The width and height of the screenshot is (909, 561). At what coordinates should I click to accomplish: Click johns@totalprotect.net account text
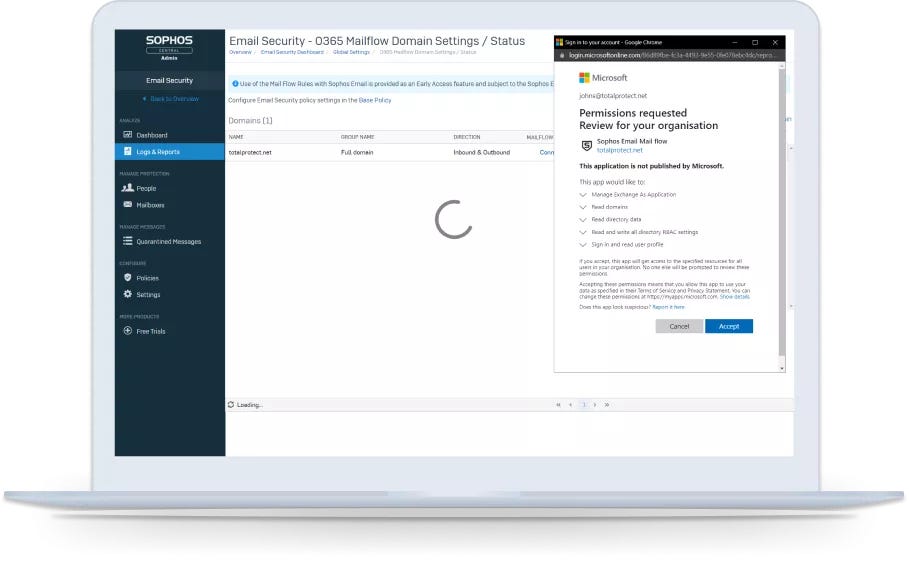click(x=613, y=96)
